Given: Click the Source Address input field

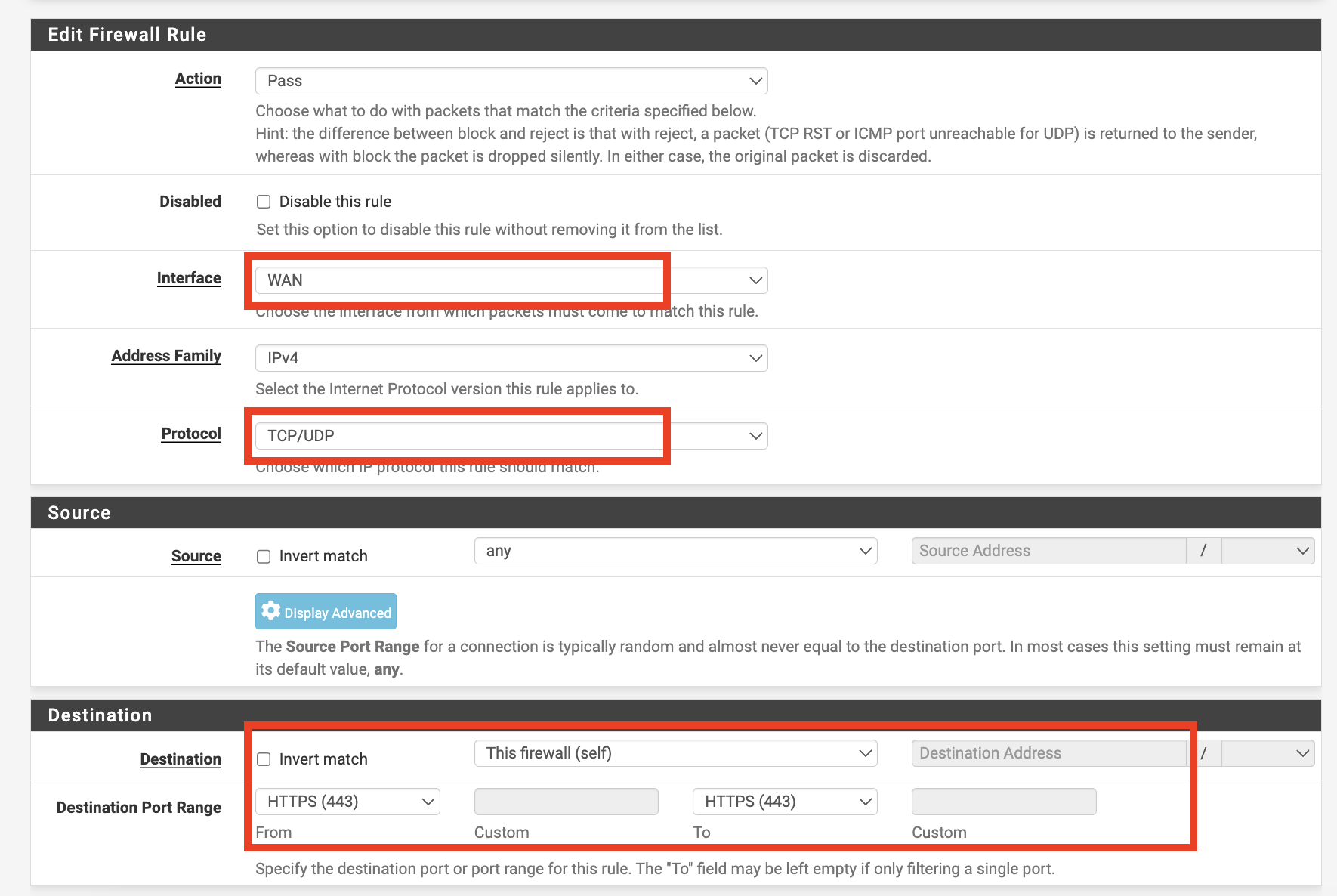Looking at the screenshot, I should [x=1048, y=551].
